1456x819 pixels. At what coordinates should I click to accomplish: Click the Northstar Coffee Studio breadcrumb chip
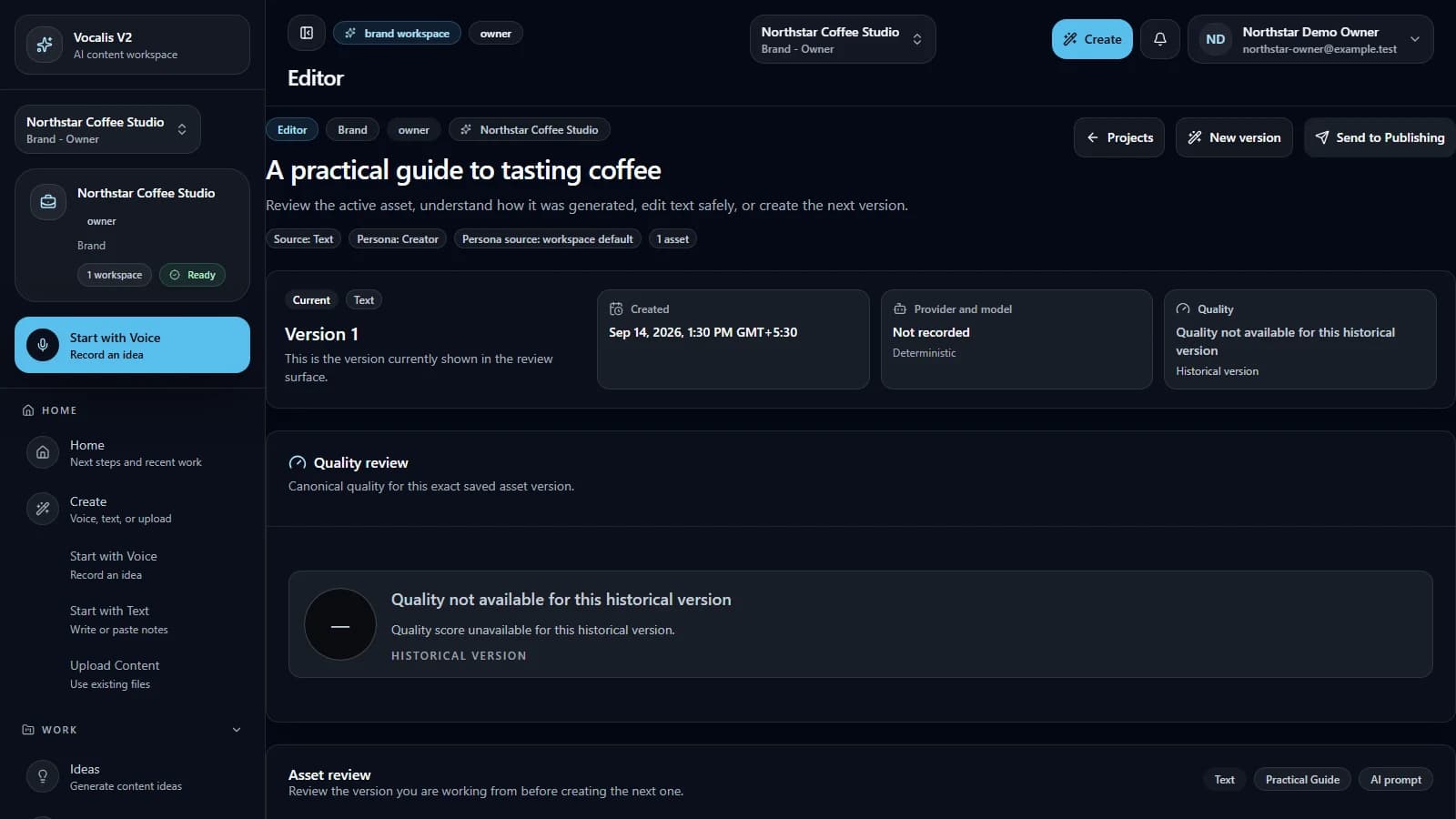click(x=530, y=129)
